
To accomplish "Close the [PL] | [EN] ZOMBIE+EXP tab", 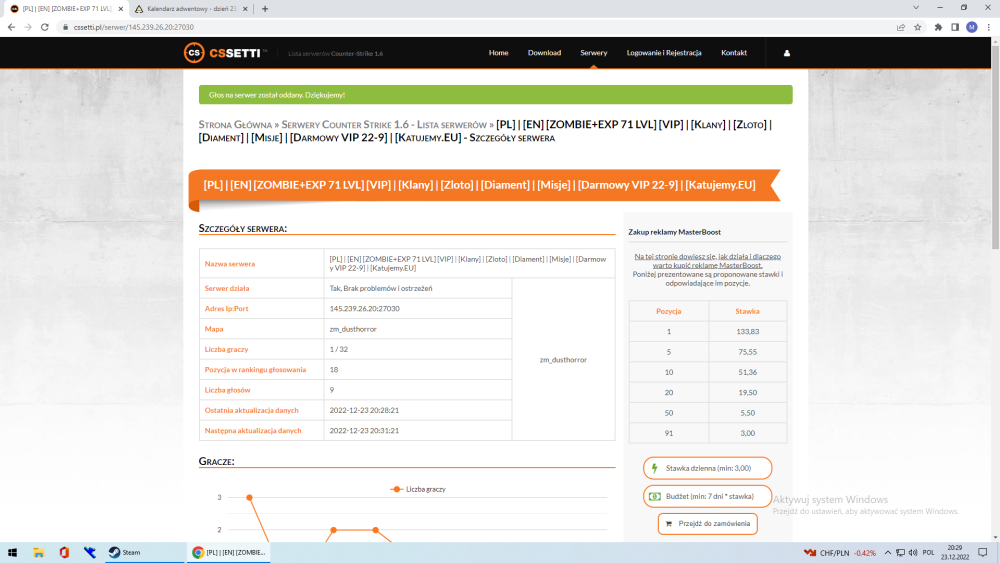I will click(x=121, y=9).
